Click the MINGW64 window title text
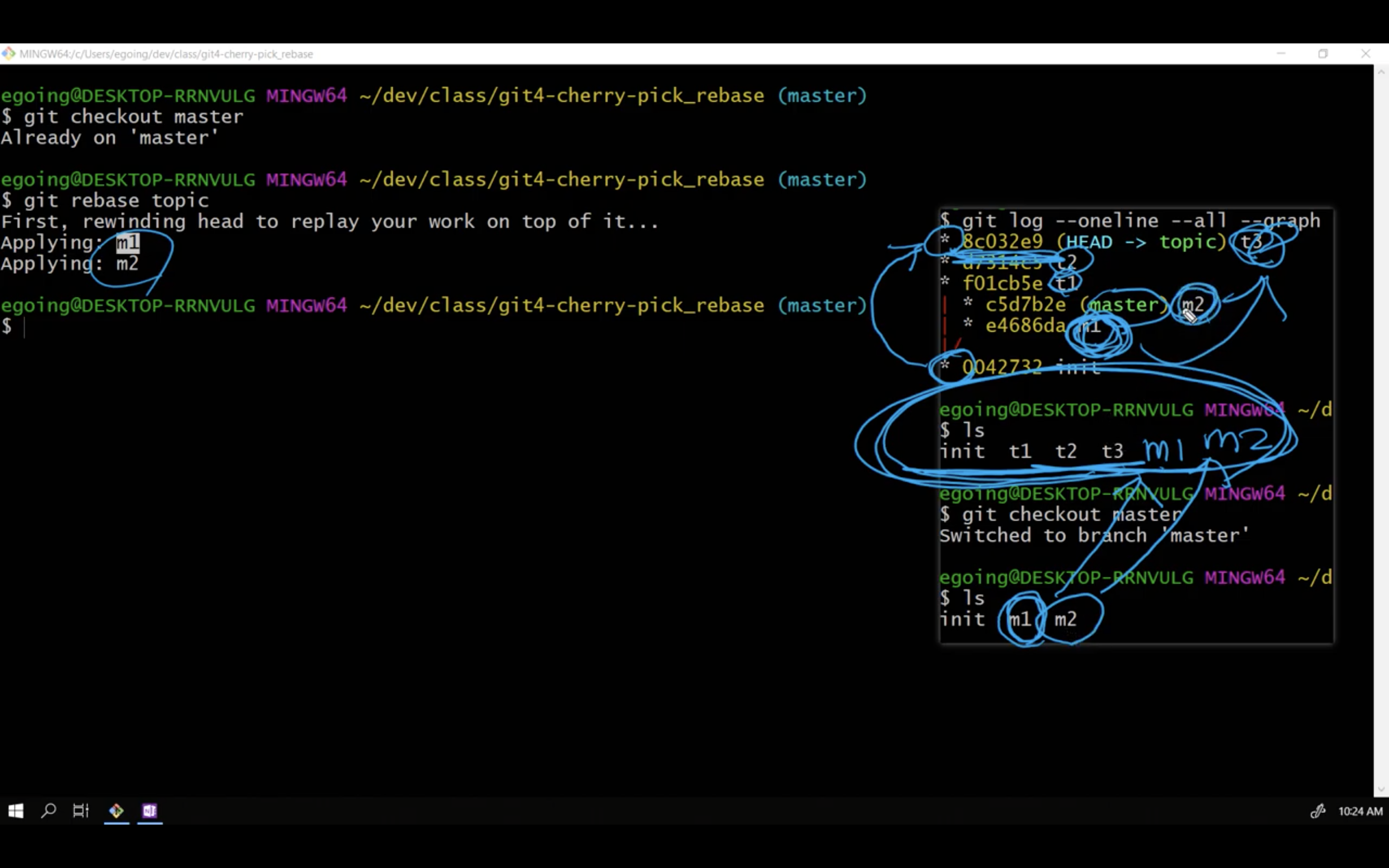Image resolution: width=1389 pixels, height=868 pixels. 166,54
